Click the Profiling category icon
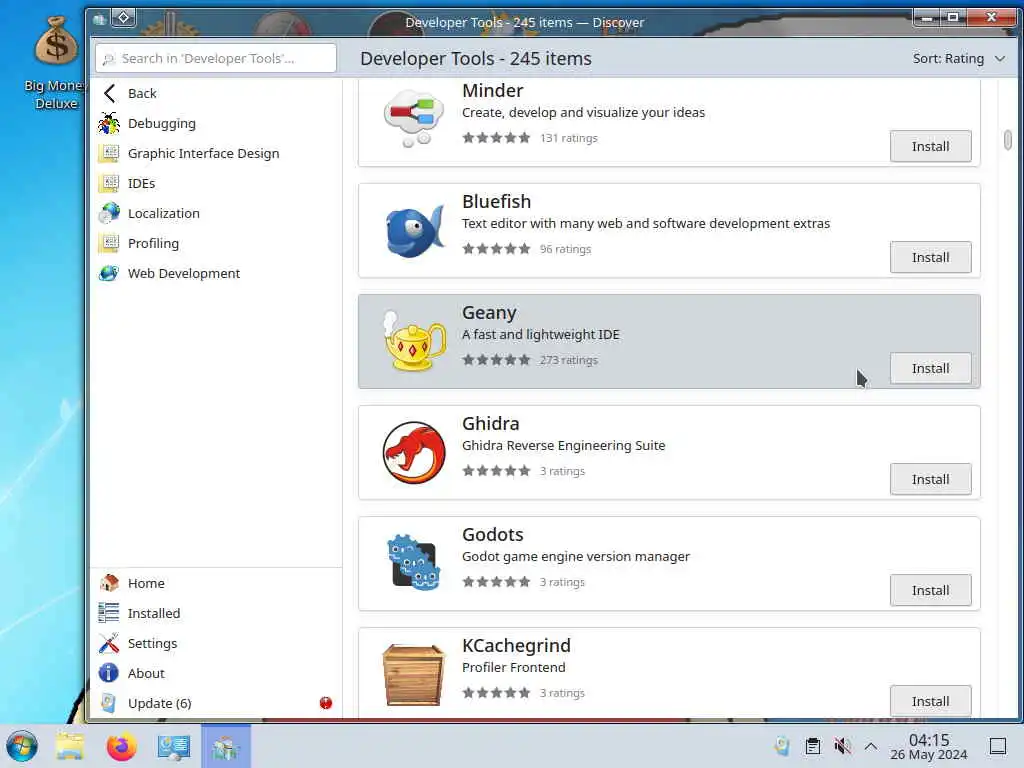 [x=109, y=244]
